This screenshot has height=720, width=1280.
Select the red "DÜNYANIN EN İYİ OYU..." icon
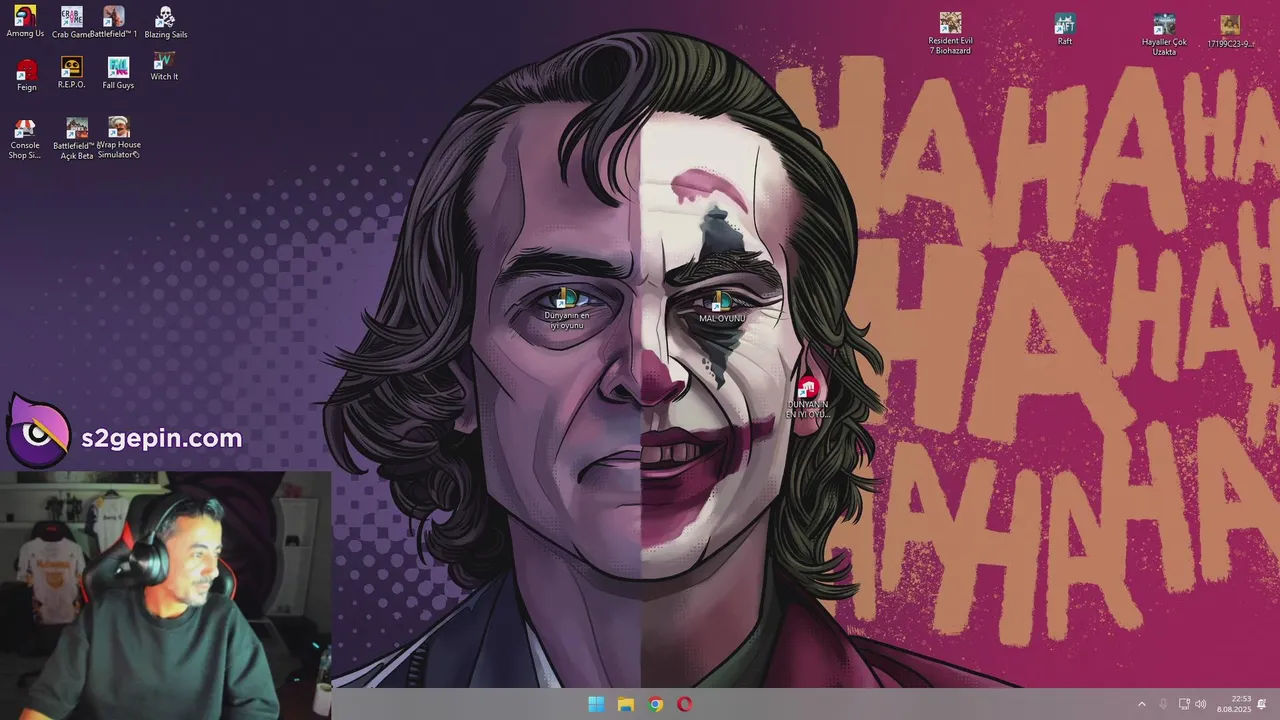807,398
